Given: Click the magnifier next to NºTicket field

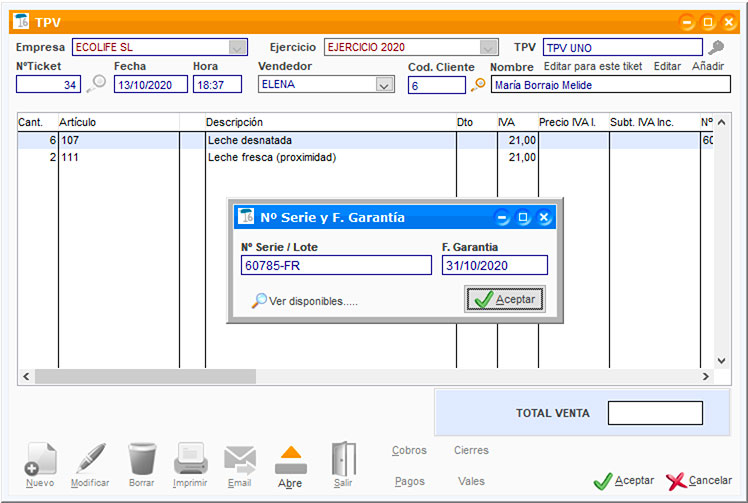Looking at the screenshot, I should coord(96,84).
